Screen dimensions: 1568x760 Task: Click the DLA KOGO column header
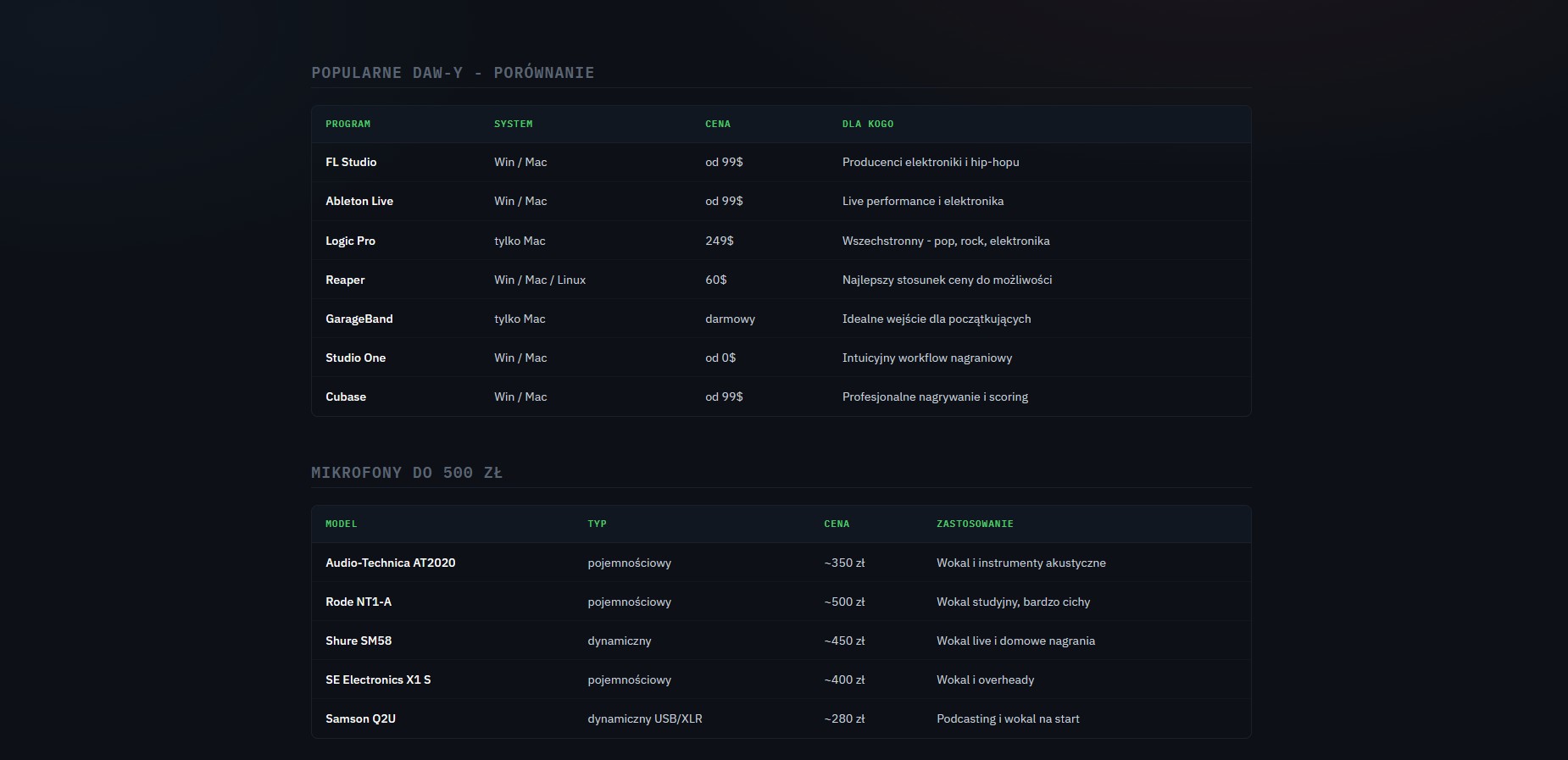(868, 124)
